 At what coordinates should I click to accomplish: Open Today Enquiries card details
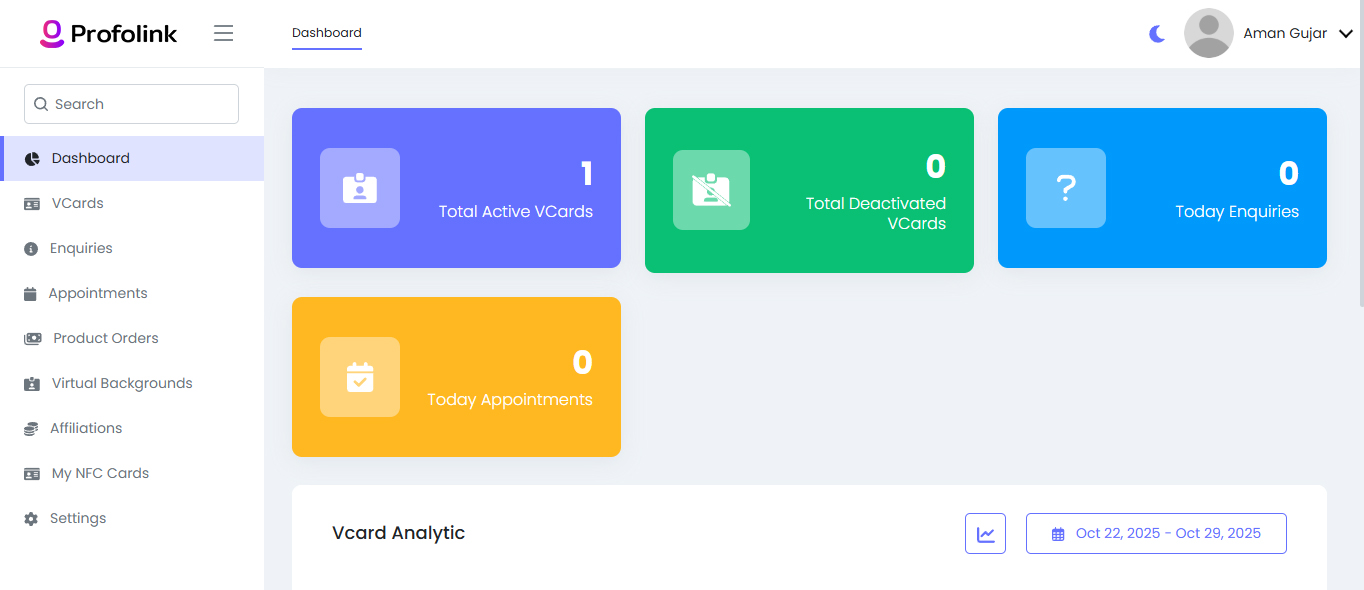tap(1161, 188)
